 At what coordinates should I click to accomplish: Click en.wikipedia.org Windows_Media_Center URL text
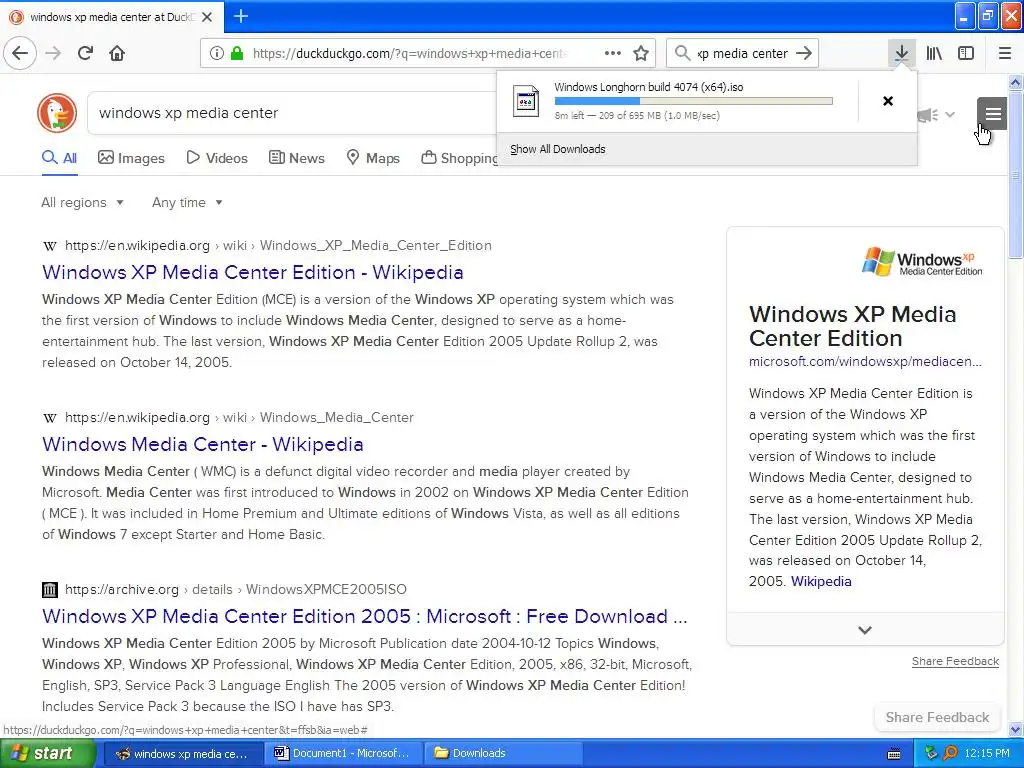[x=239, y=417]
